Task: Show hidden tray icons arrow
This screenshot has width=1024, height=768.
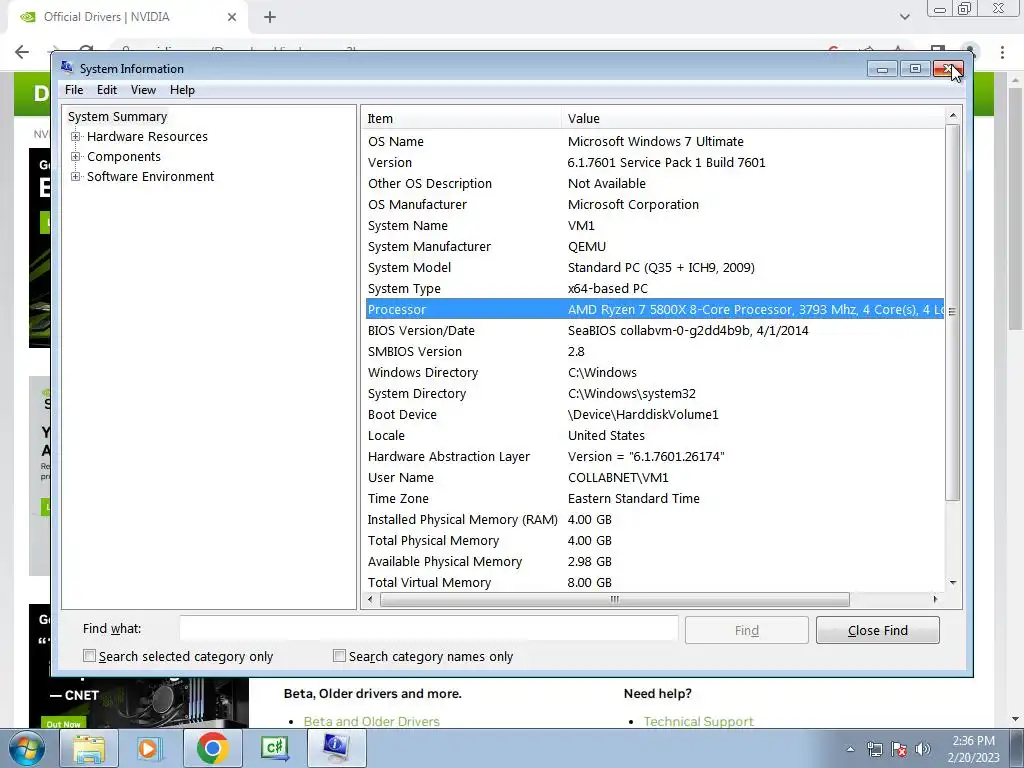Action: 850,750
